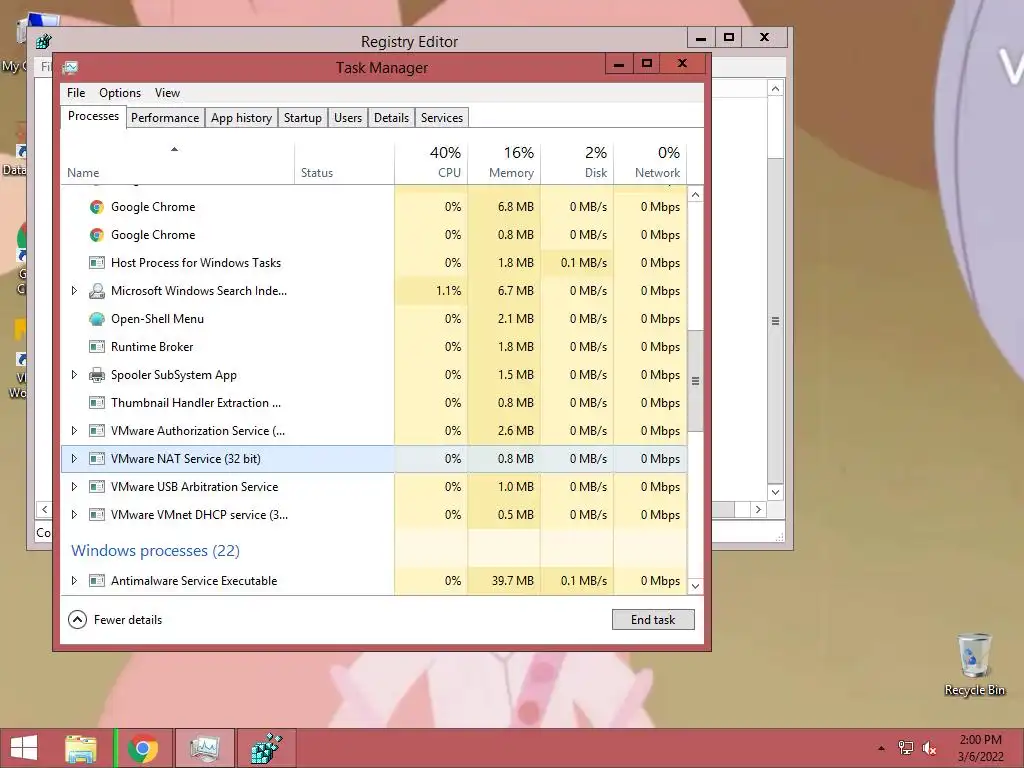Click the VMware NAT Service icon
Image resolution: width=1024 pixels, height=768 pixels.
(x=97, y=459)
